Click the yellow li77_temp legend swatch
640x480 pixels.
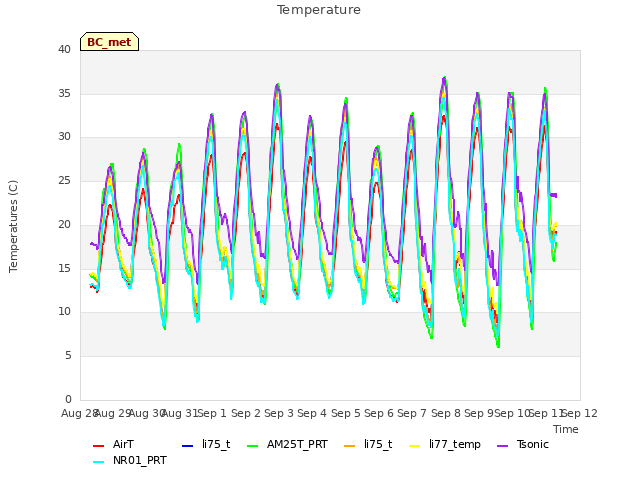pyautogui.click(x=414, y=445)
